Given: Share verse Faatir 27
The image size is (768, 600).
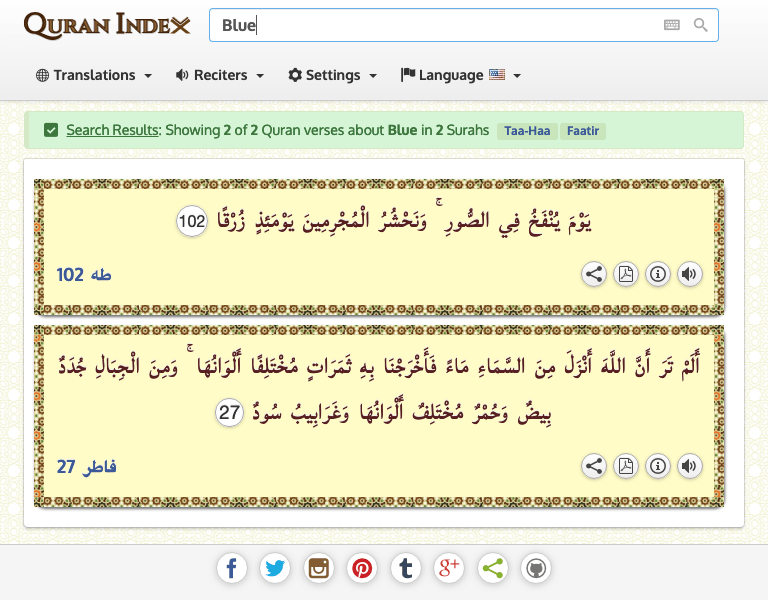Looking at the screenshot, I should (594, 466).
